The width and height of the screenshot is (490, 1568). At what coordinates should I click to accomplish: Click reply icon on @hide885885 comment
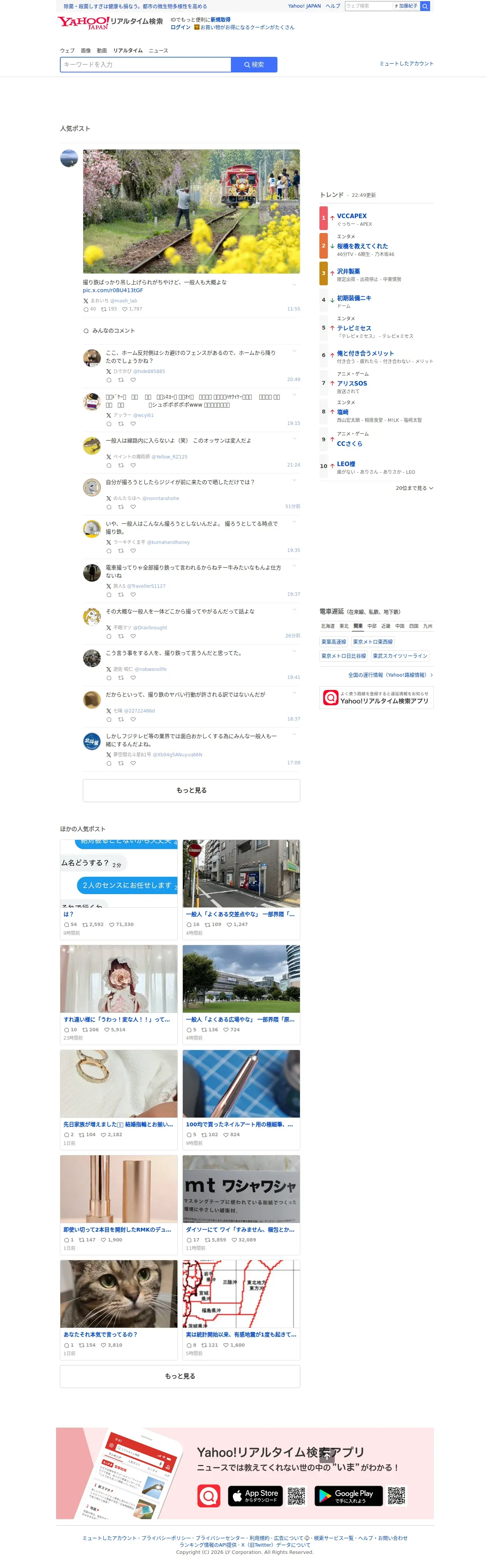109,380
